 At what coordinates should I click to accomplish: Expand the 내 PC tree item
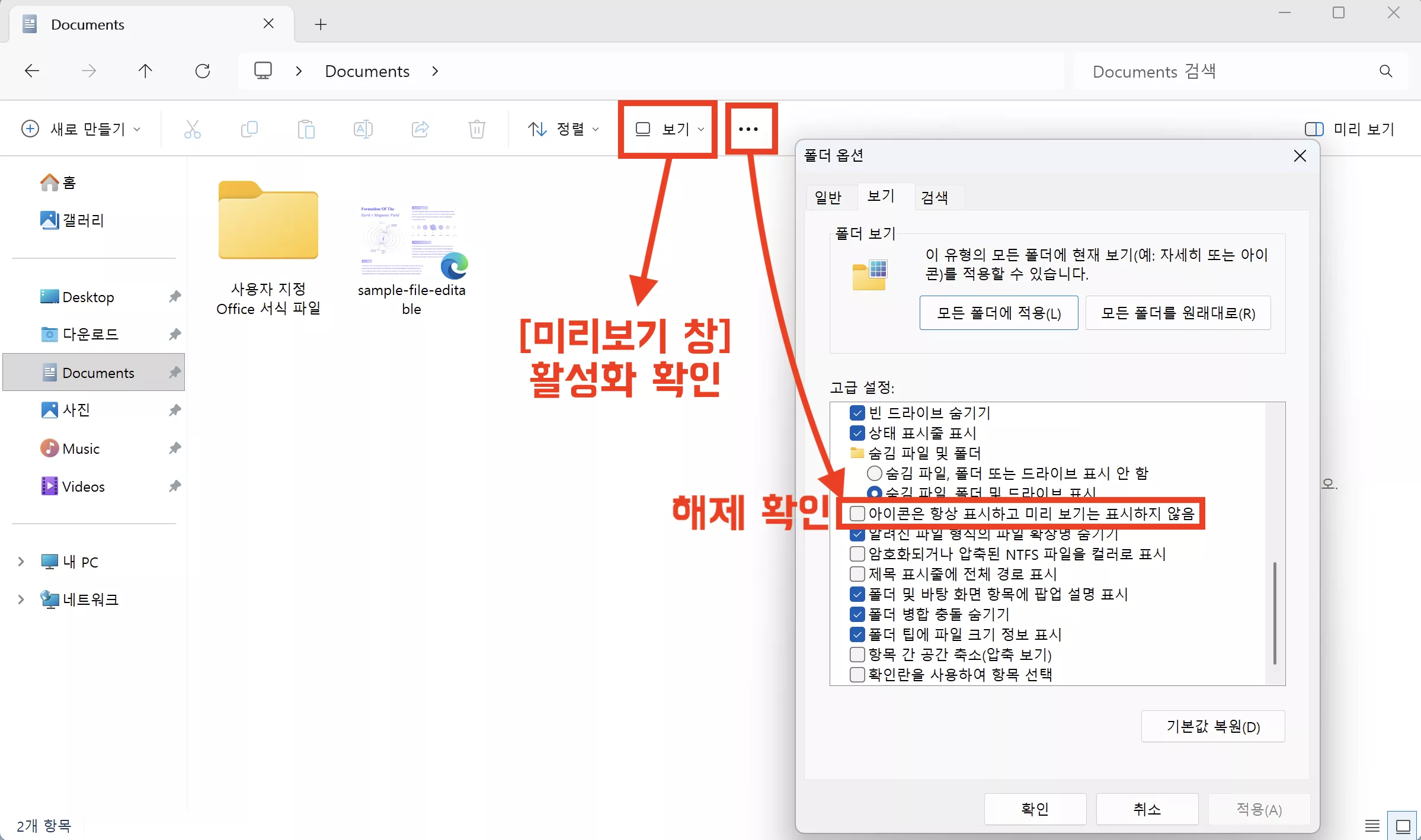coord(20,562)
